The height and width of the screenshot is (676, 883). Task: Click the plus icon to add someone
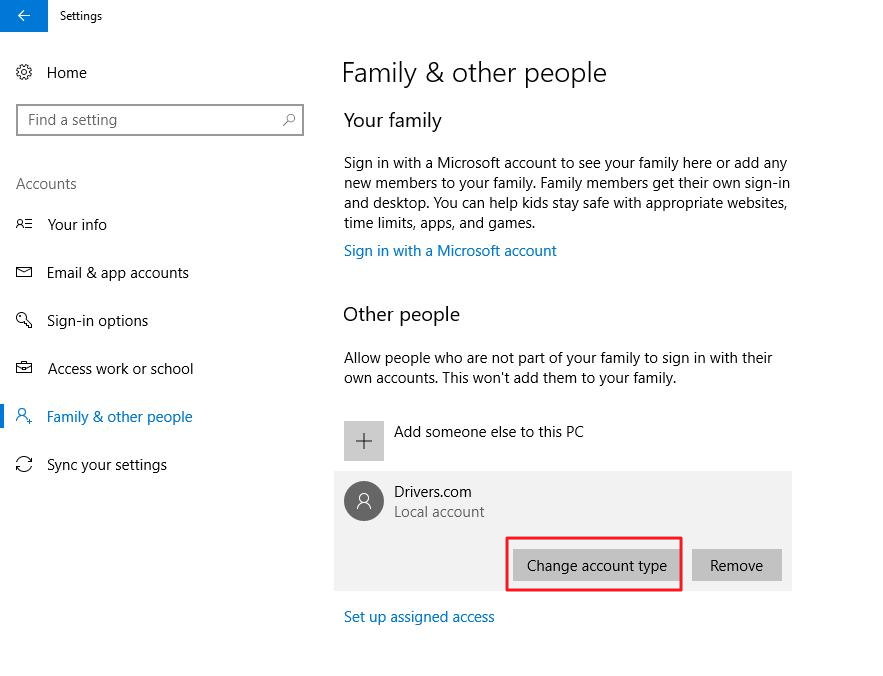pos(364,440)
